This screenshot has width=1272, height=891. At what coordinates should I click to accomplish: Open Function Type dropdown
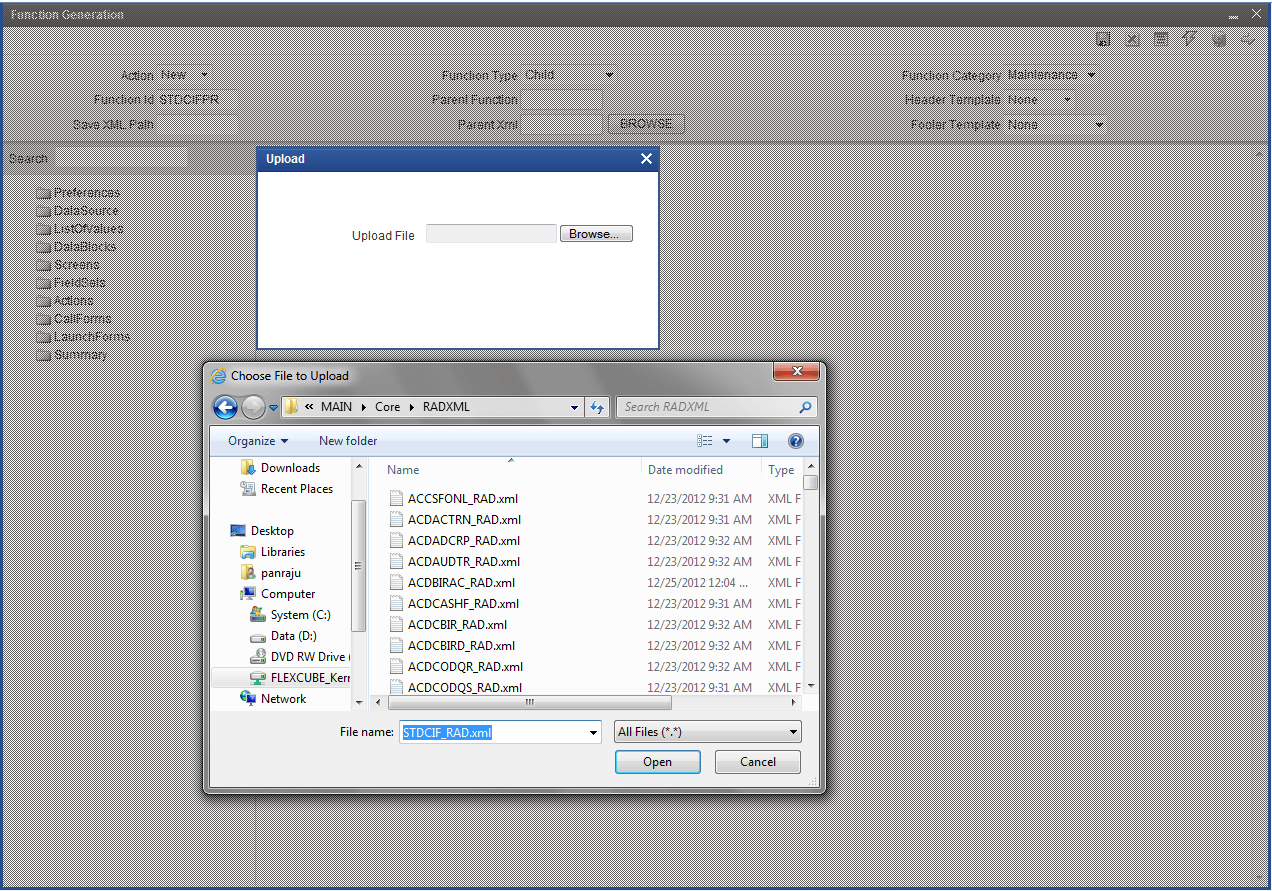(609, 75)
